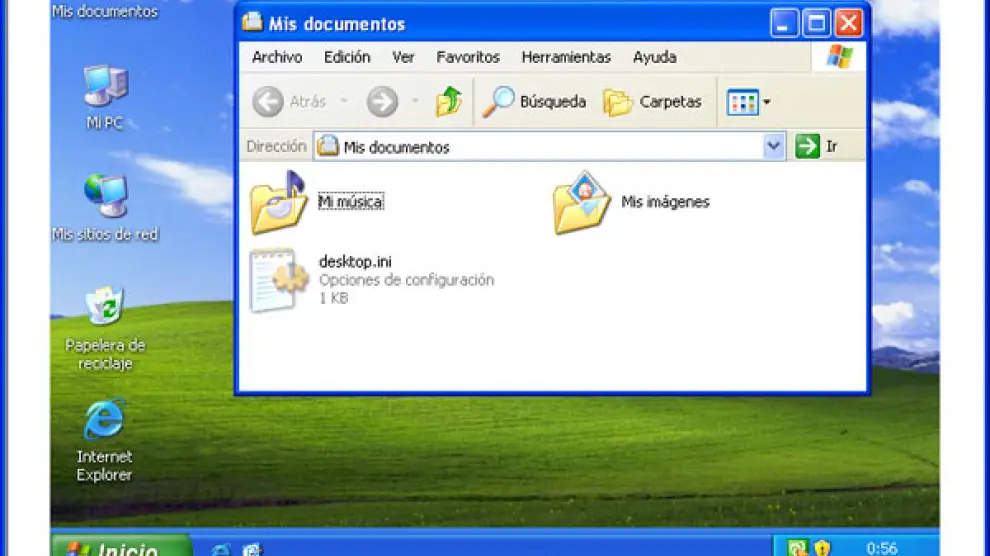Open the Atrás history dropdown arrow
Image resolution: width=990 pixels, height=556 pixels.
click(x=344, y=102)
